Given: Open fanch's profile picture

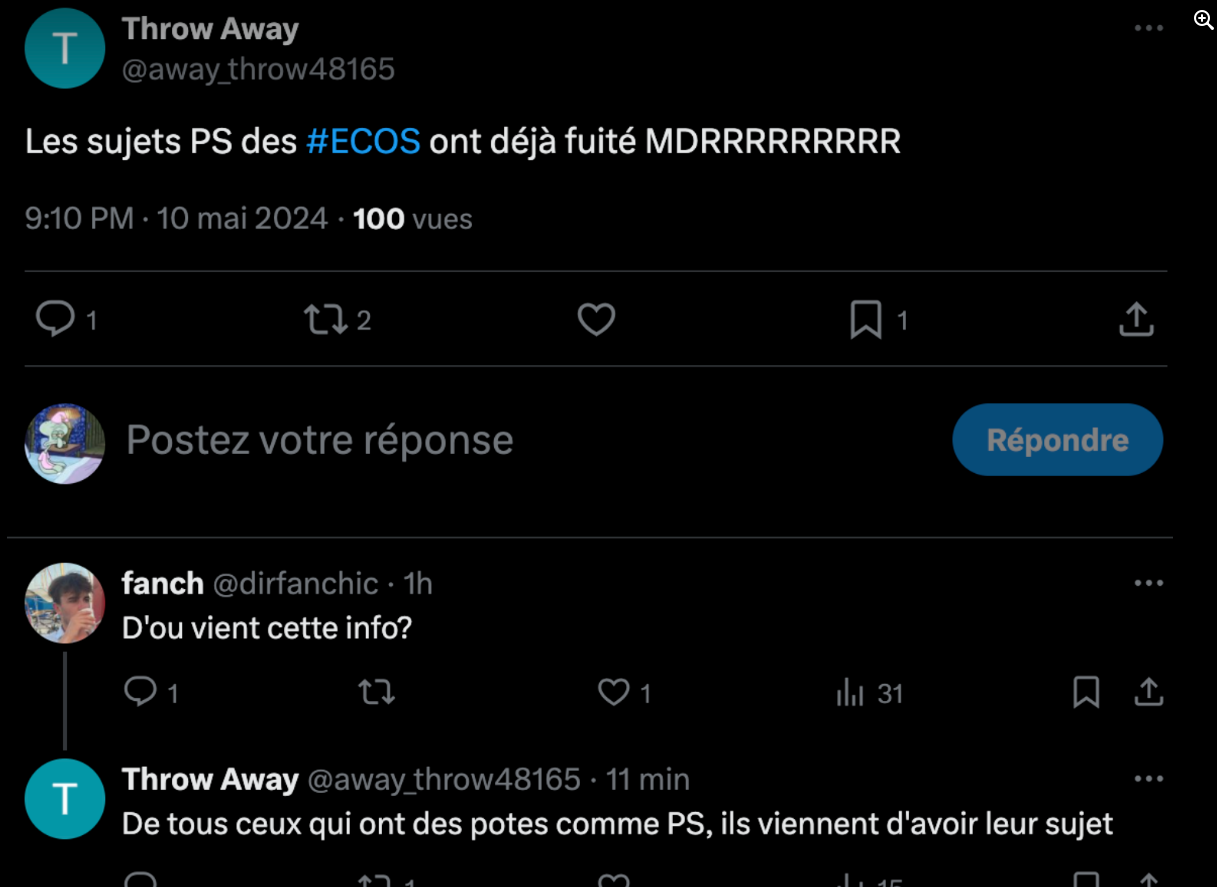Looking at the screenshot, I should click(65, 603).
